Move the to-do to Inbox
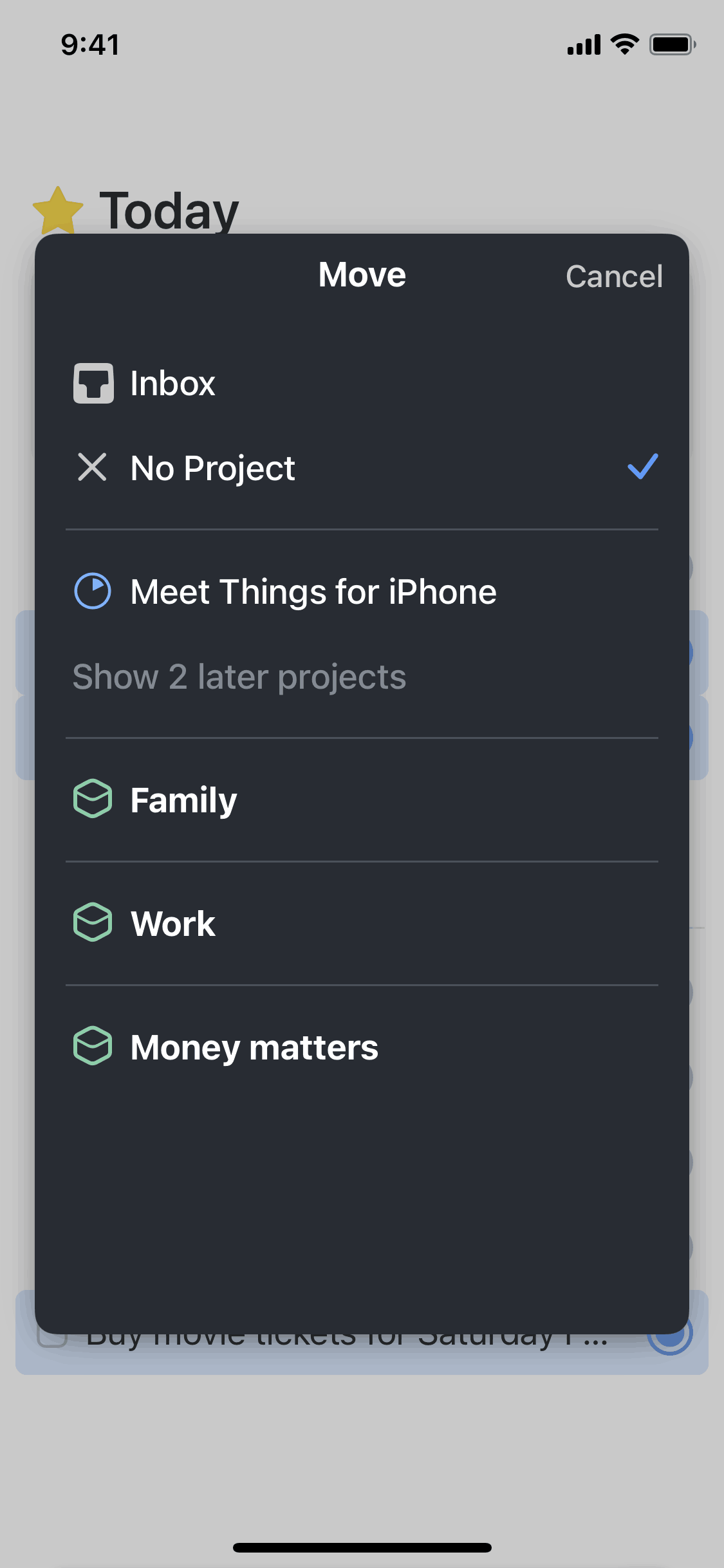This screenshot has height=1568, width=724. point(173,384)
